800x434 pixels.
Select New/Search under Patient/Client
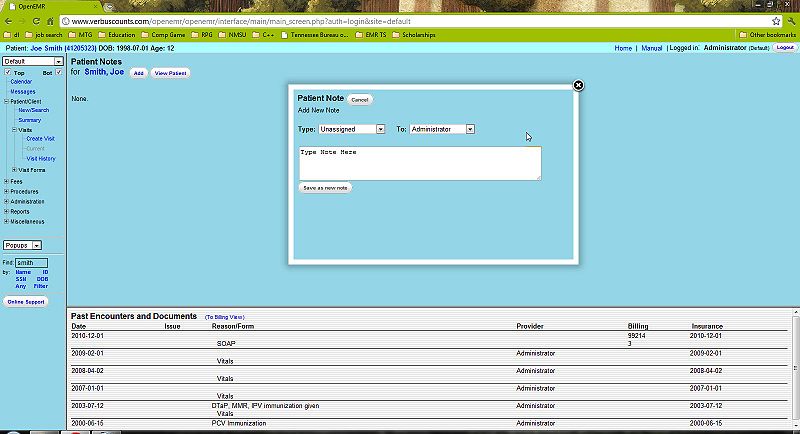click(x=34, y=110)
